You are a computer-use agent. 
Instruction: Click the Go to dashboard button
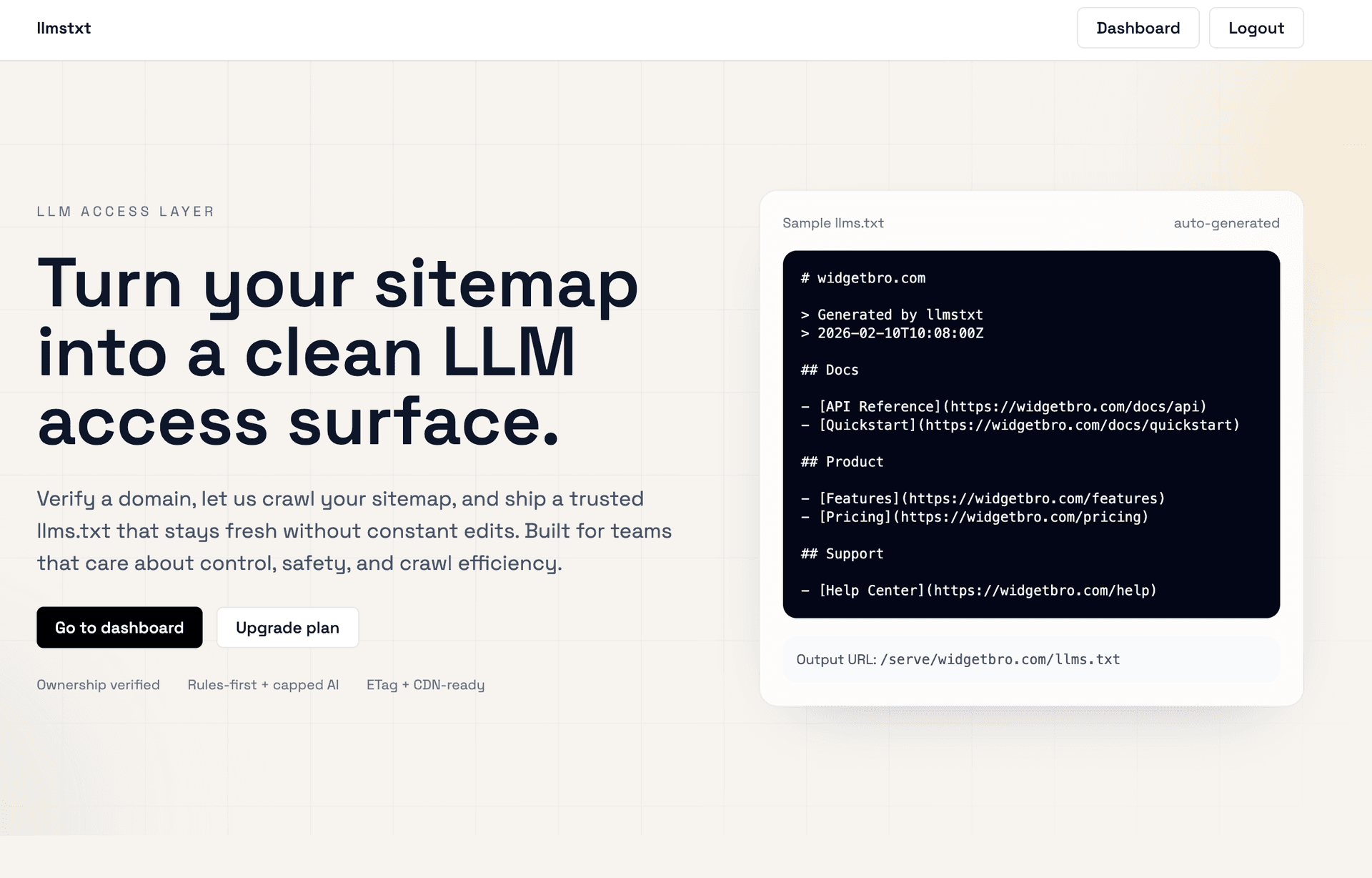[119, 627]
